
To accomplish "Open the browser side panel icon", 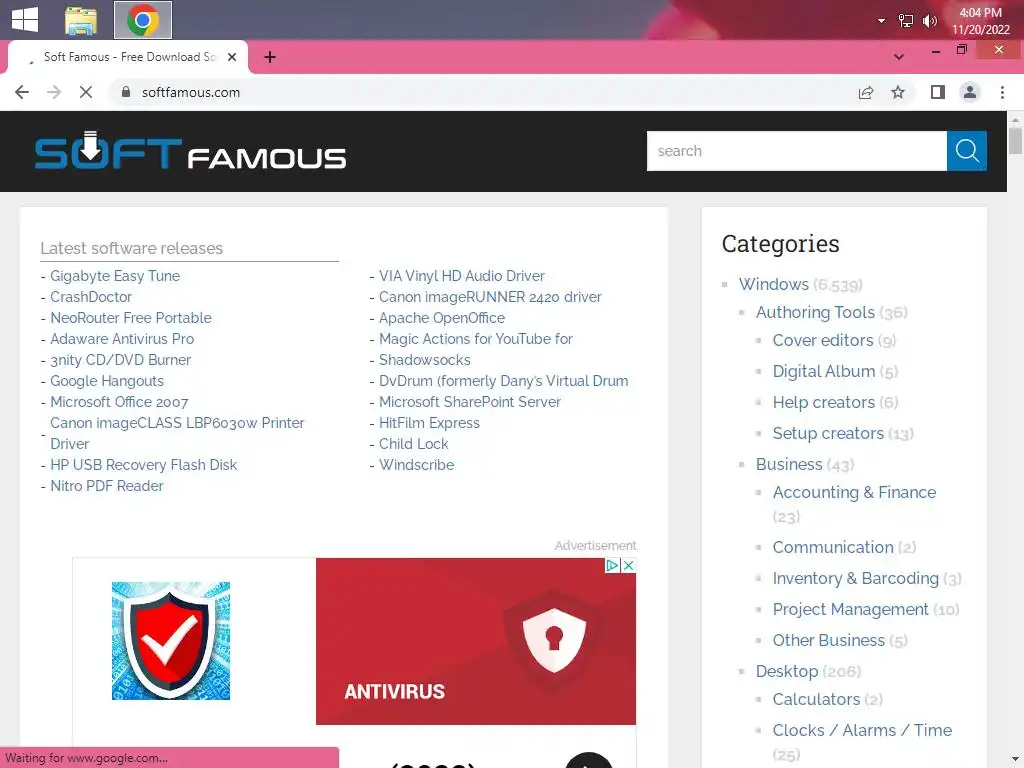I will (x=938, y=92).
